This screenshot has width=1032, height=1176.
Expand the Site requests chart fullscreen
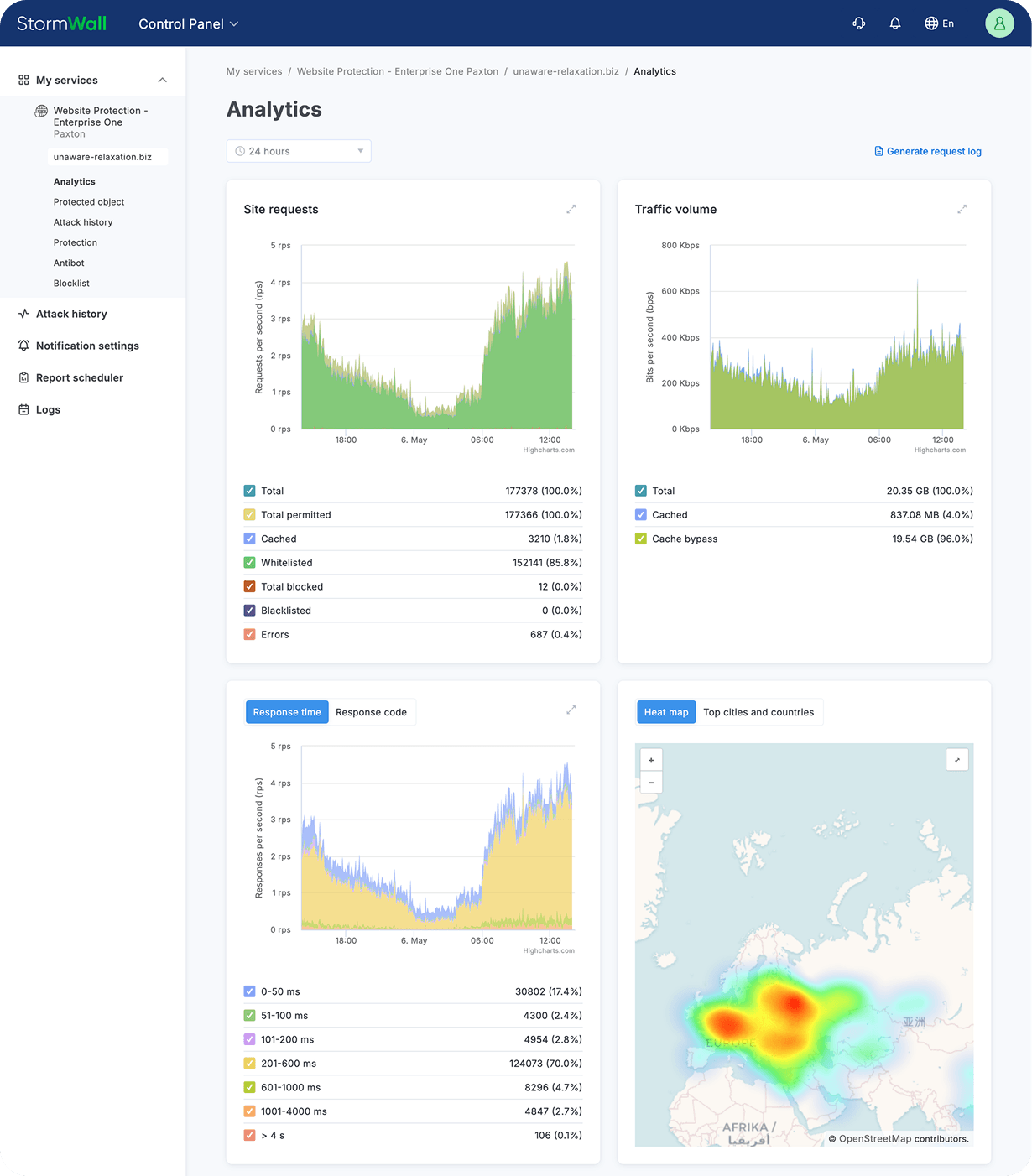571,209
